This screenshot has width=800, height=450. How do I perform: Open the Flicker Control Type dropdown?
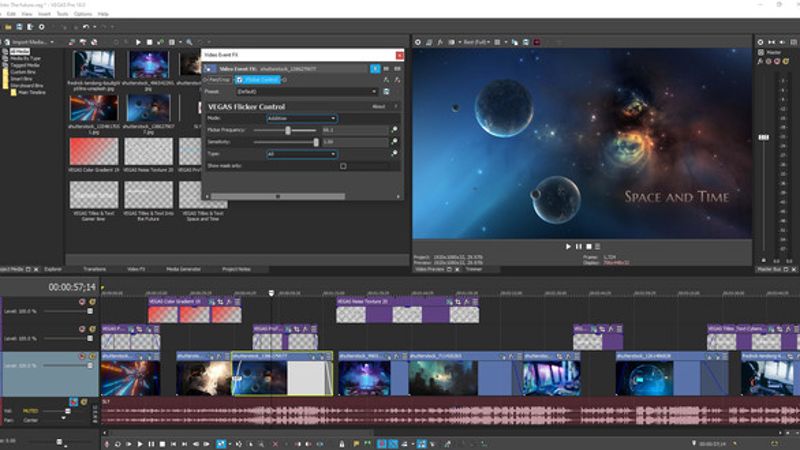[302, 154]
